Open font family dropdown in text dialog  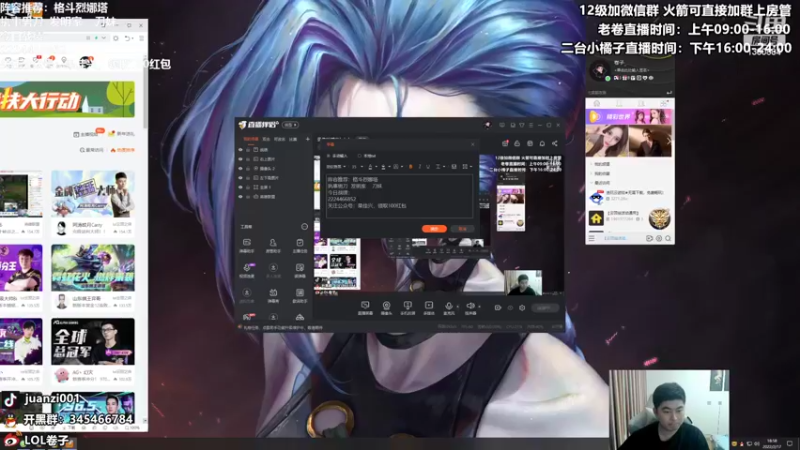click(336, 167)
